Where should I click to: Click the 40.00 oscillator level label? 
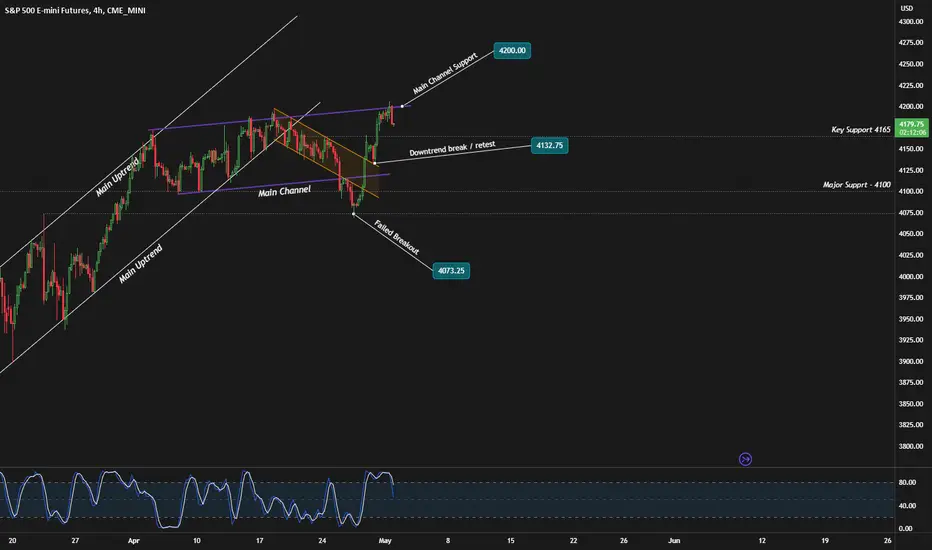(x=906, y=505)
